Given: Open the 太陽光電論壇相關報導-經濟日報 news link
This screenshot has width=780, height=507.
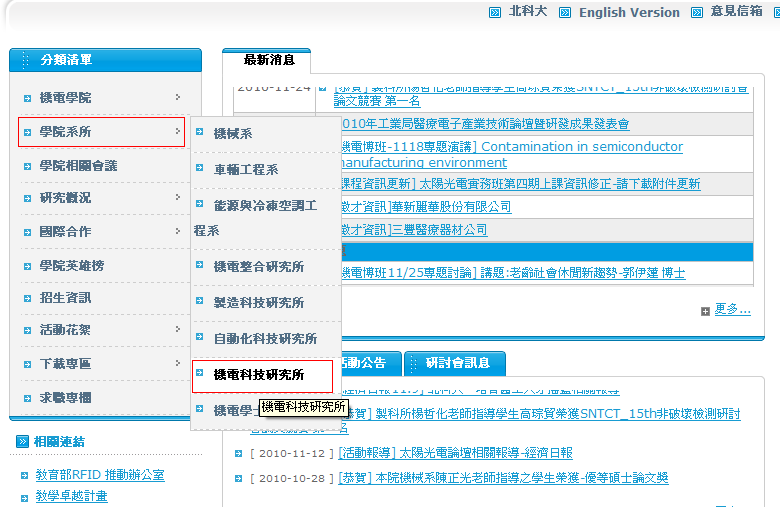Looking at the screenshot, I should (456, 453).
